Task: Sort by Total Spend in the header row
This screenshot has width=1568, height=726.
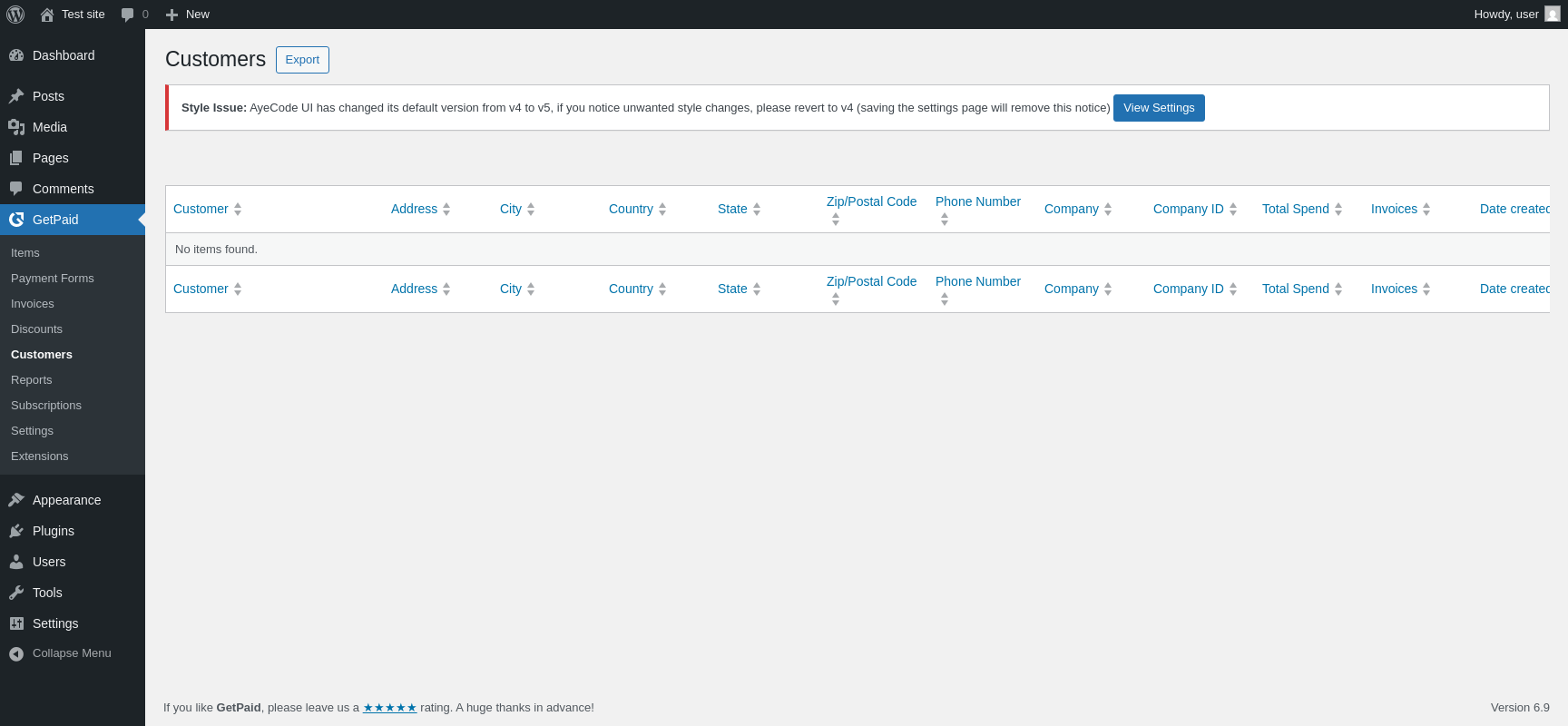Action: tap(1296, 209)
